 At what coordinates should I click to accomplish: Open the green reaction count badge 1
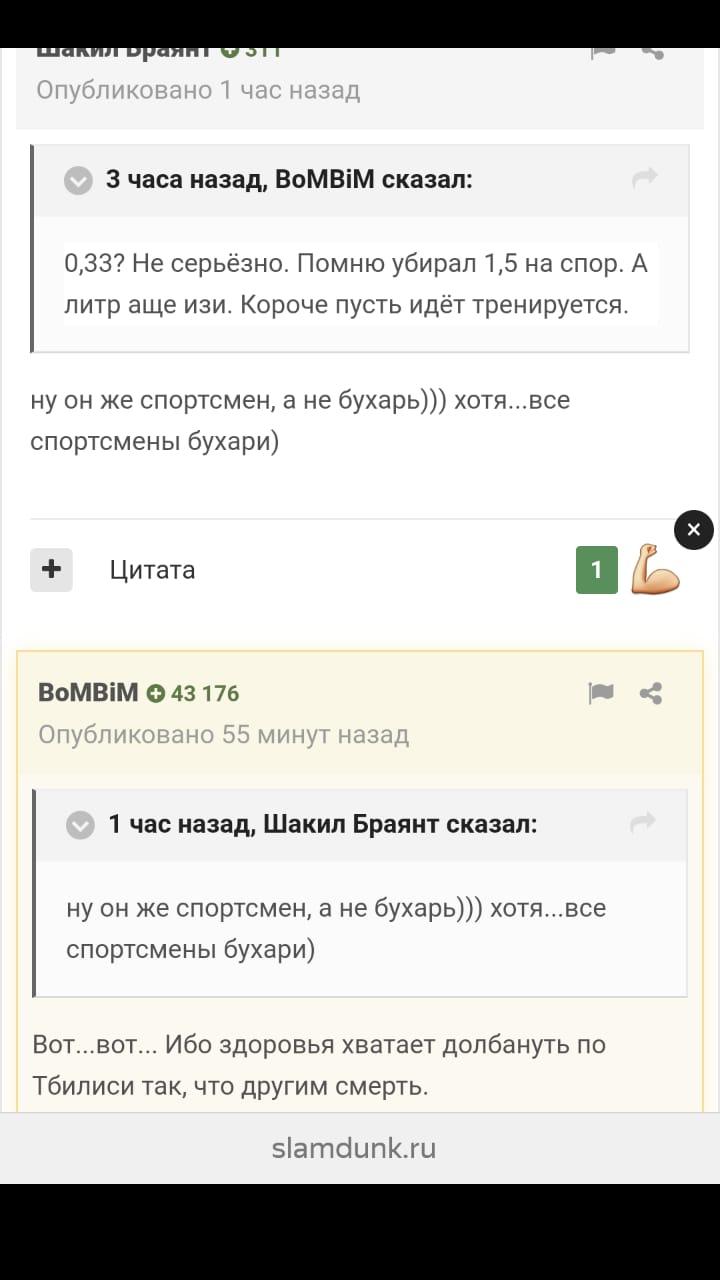point(597,570)
